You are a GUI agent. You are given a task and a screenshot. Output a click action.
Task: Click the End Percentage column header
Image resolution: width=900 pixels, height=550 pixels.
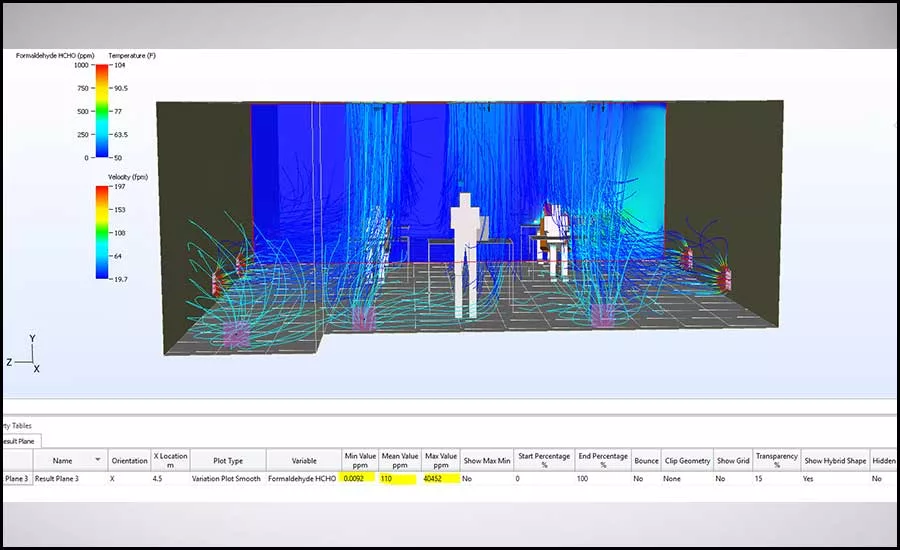tap(603, 460)
